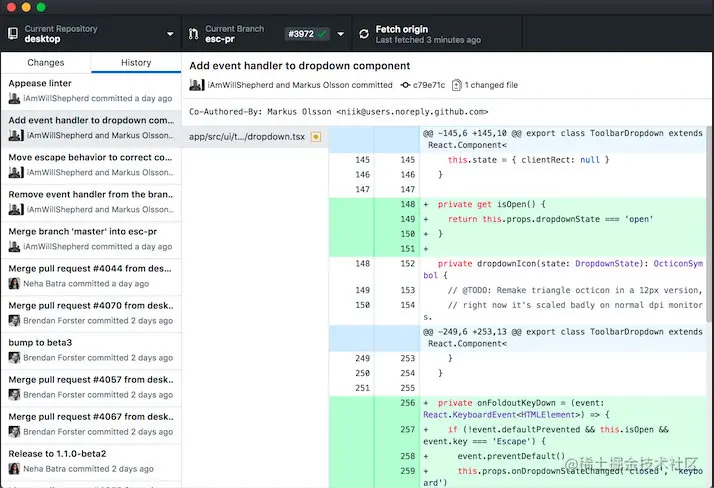This screenshot has height=488, width=714.
Task: Click Brendan Forster avatar in #4067 commit row
Action: (14, 432)
